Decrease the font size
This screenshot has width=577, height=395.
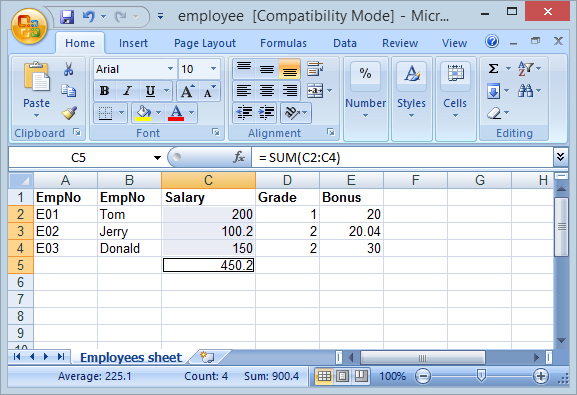[209, 91]
